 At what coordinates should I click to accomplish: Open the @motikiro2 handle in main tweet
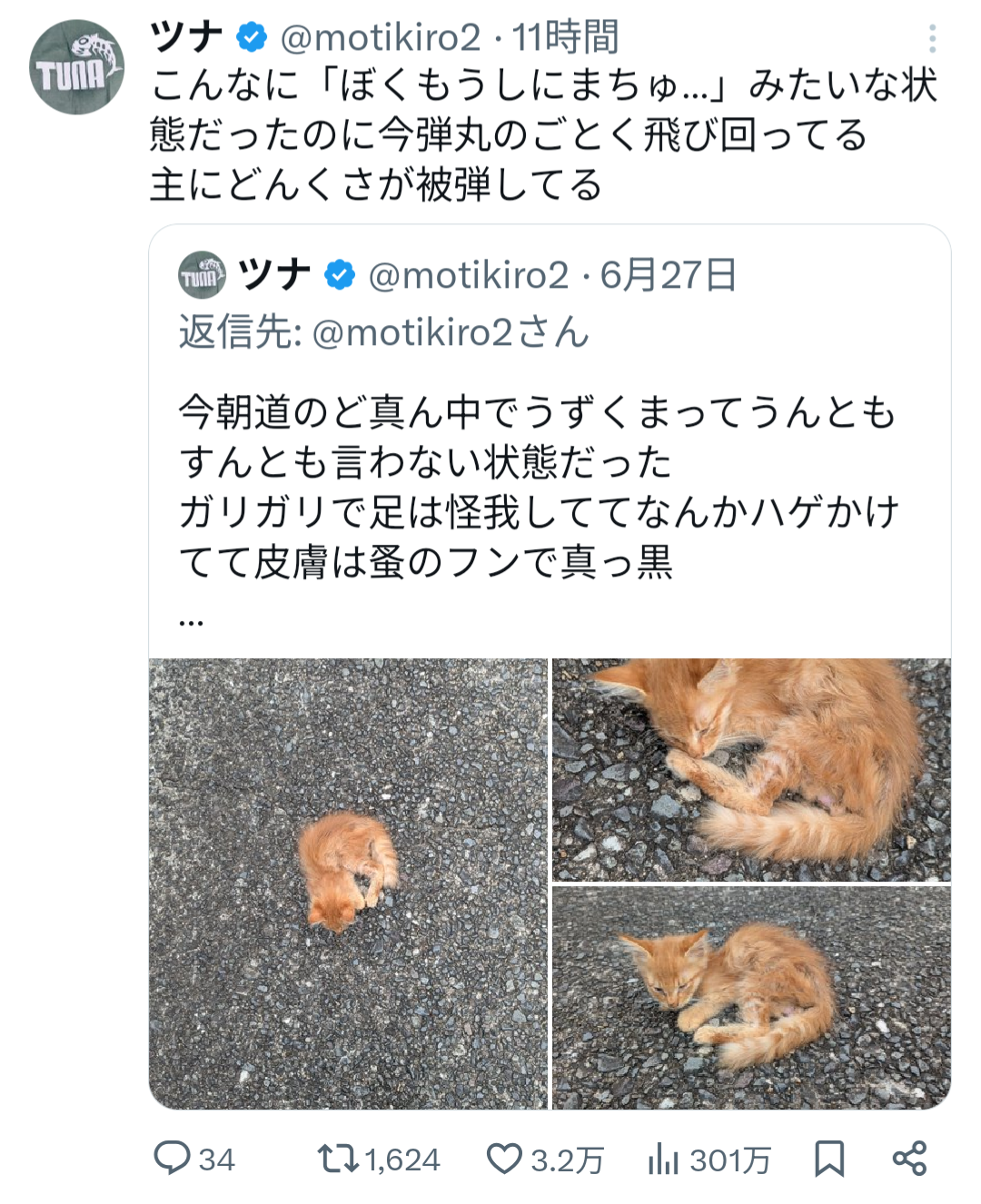[x=380, y=37]
